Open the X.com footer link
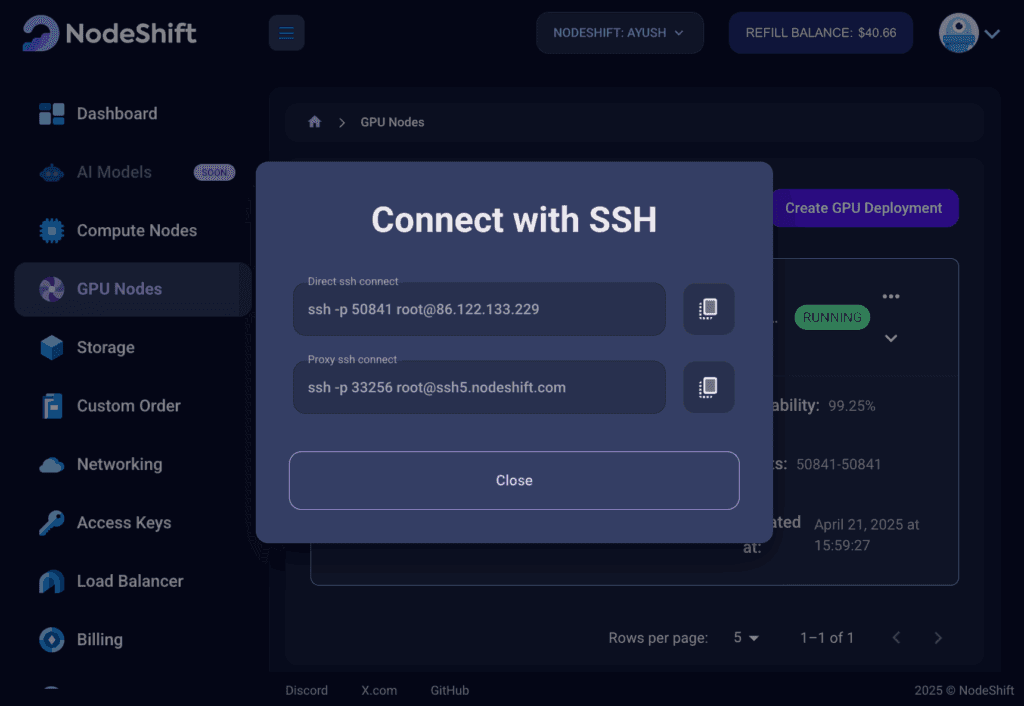The image size is (1024, 706). click(x=379, y=690)
